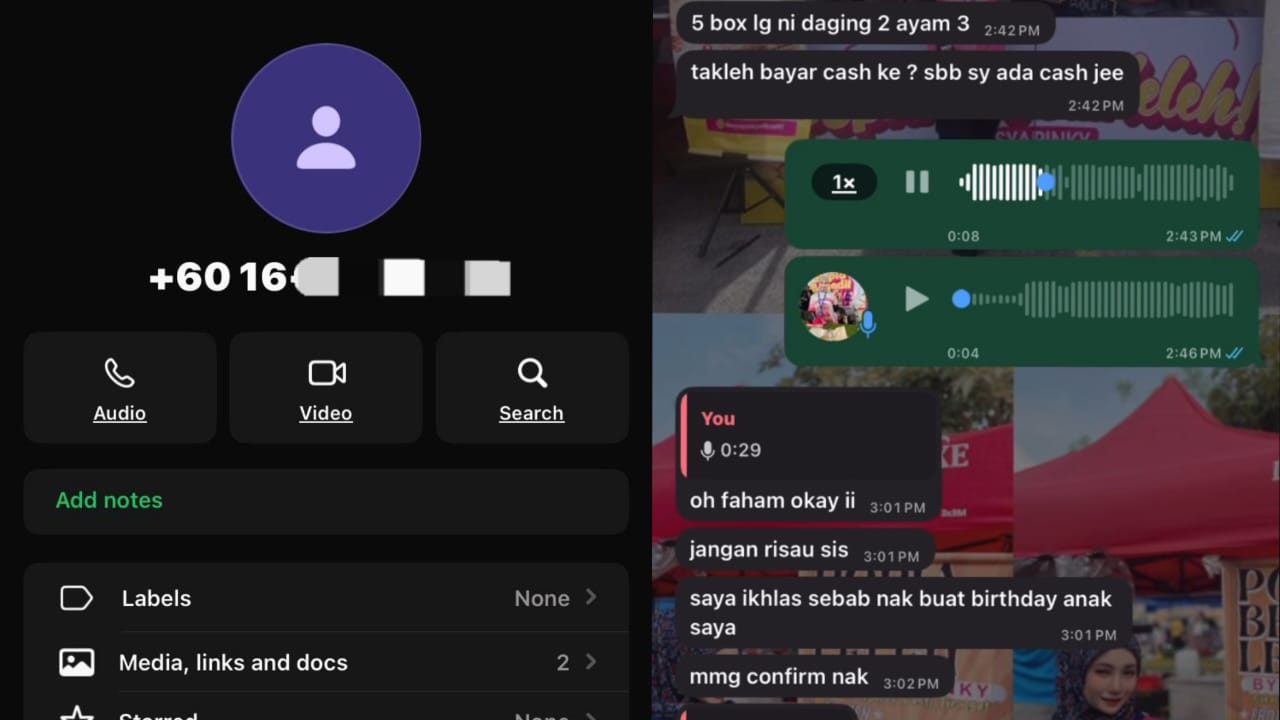Open Search in chat
Screen dimensions: 1280x720
pyautogui.click(x=532, y=388)
